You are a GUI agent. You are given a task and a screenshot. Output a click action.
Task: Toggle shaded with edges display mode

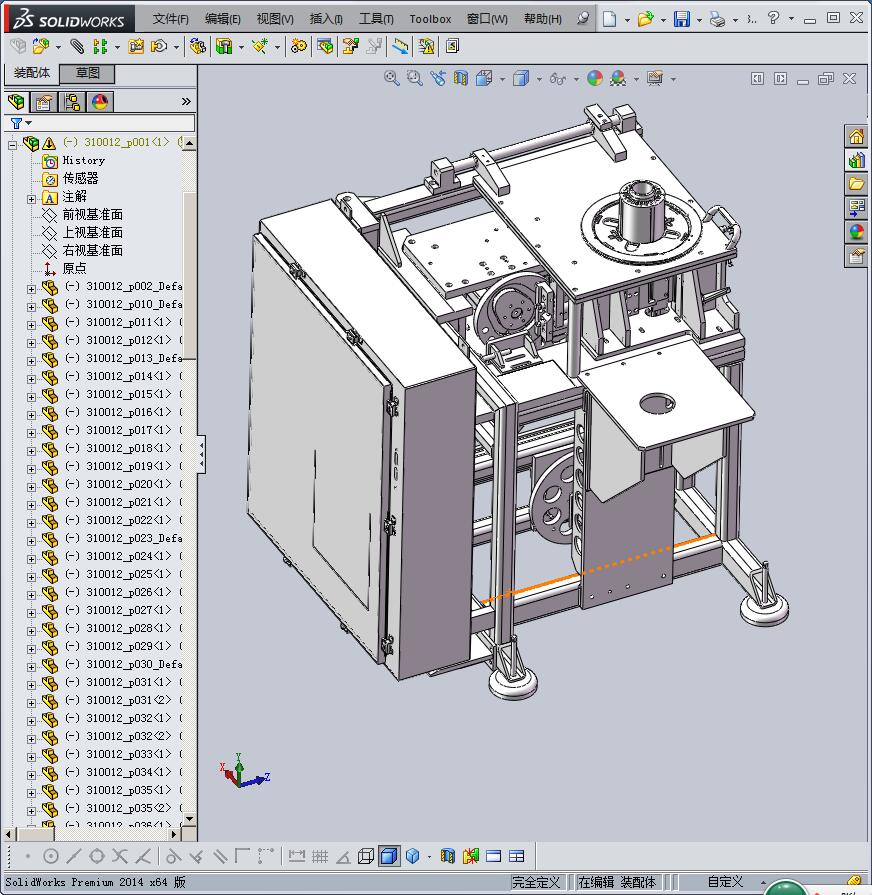[x=389, y=856]
